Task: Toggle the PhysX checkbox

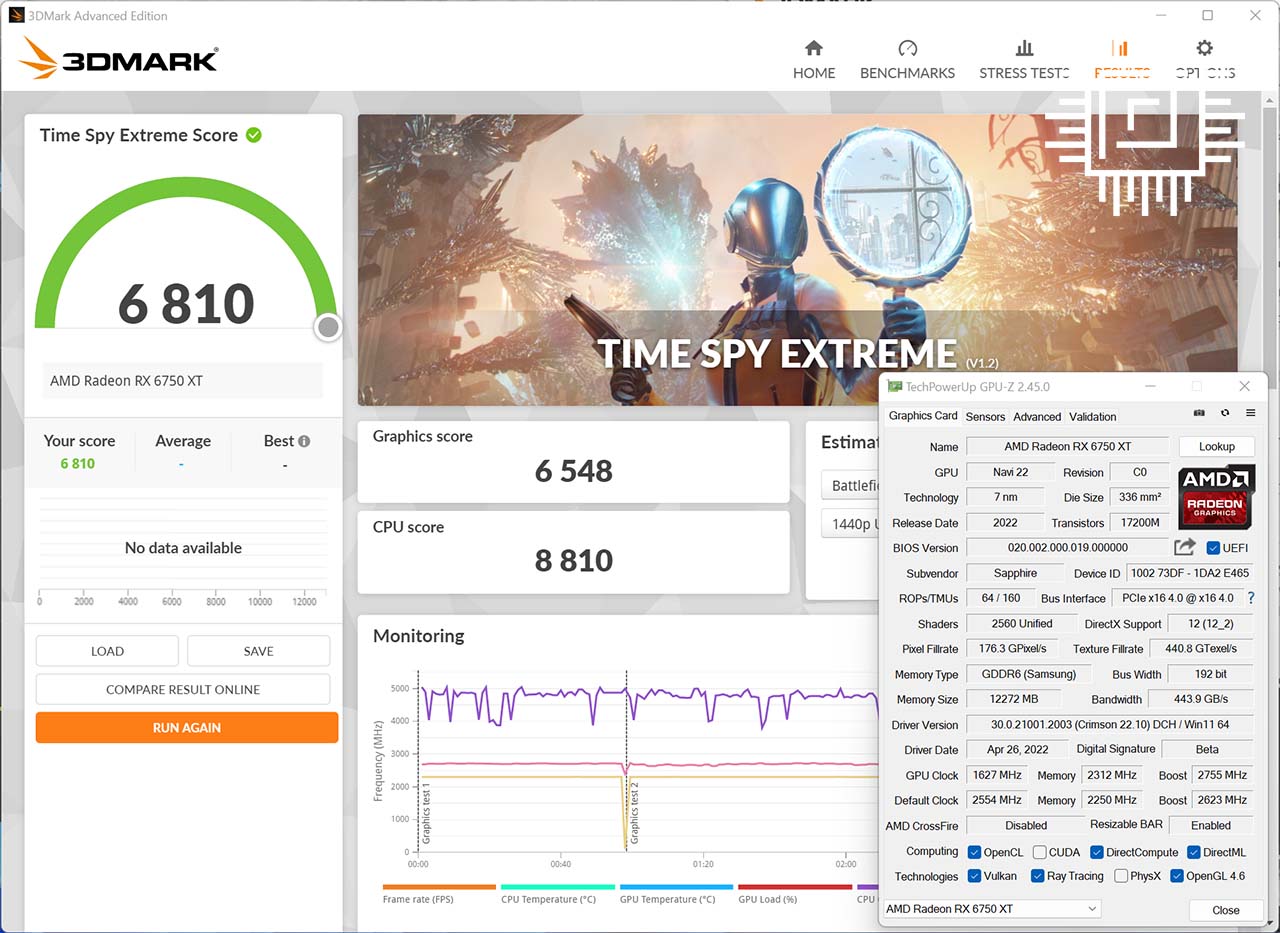Action: click(x=1121, y=876)
